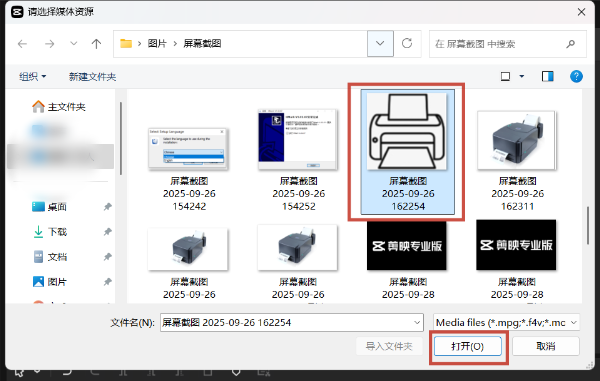This screenshot has height=381, width=600.
Task: Open recent locations chevron next to forward arrow
Action: 73,44
